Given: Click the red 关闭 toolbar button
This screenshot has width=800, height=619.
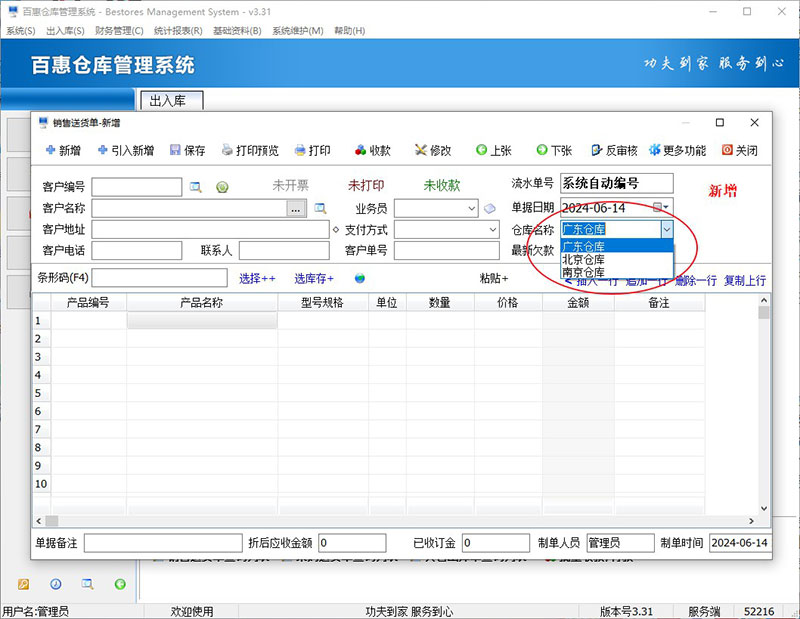Looking at the screenshot, I should point(740,150).
